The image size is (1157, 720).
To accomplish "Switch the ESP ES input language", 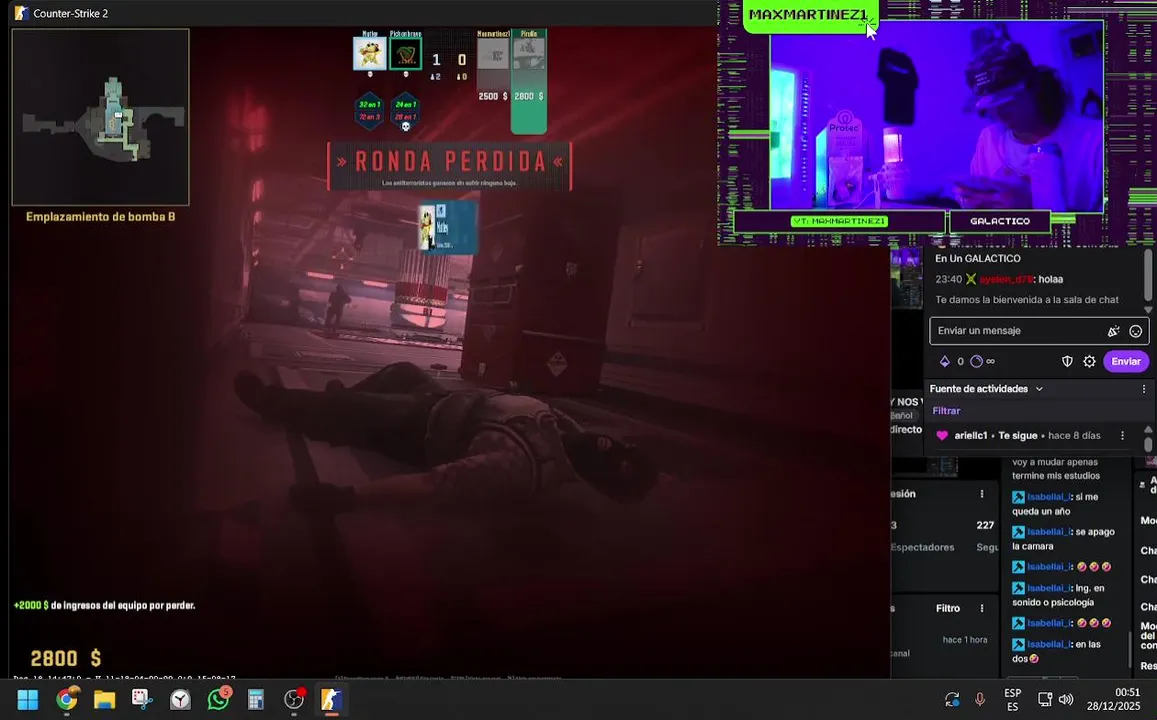I will coord(1012,699).
